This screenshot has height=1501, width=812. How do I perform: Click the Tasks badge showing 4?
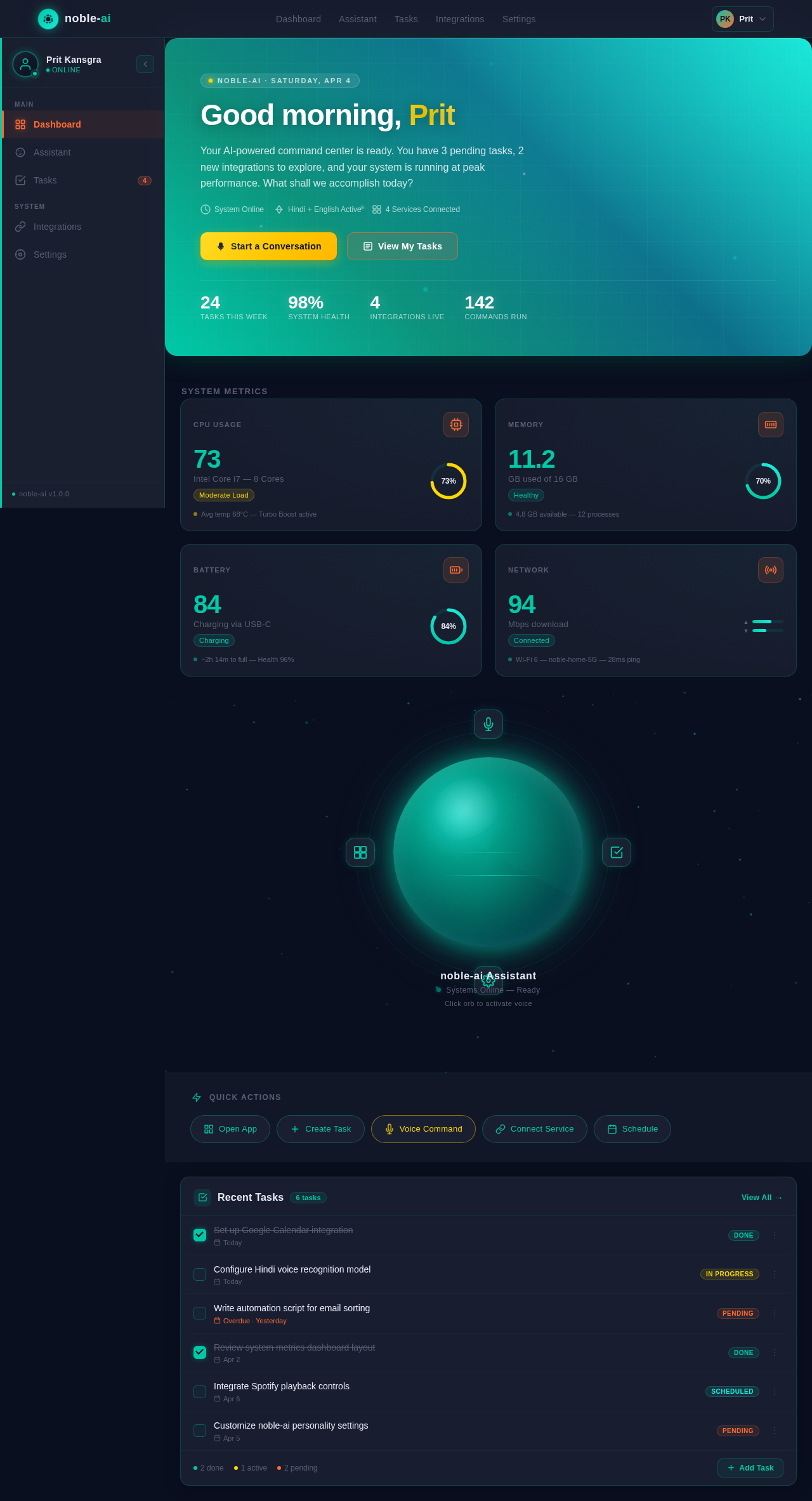[x=145, y=180]
